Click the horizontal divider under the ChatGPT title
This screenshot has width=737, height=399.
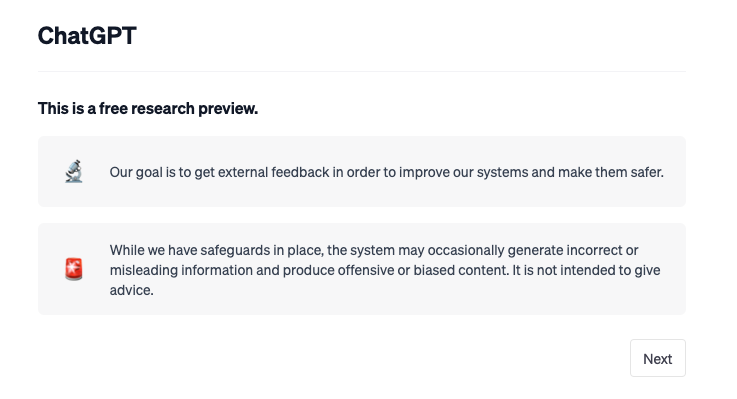(x=361, y=71)
